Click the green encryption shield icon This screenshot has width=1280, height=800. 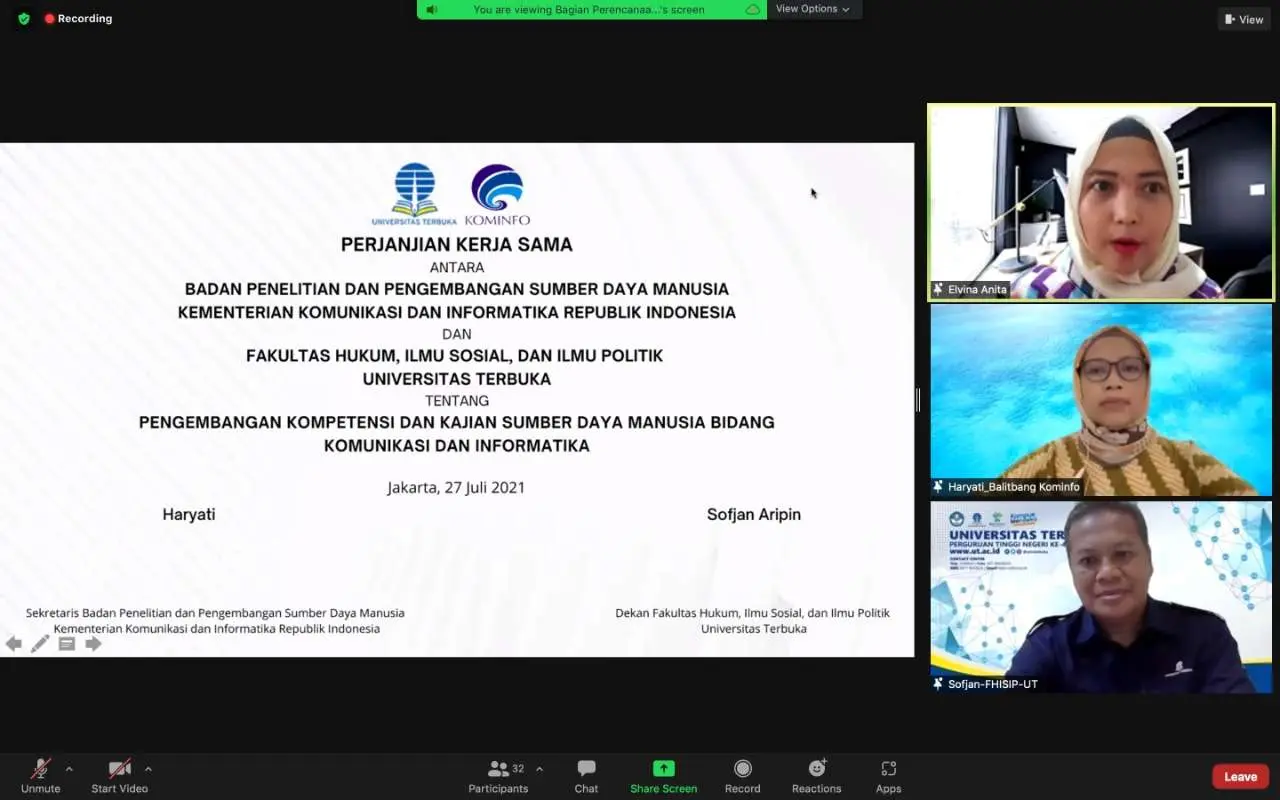click(x=24, y=18)
